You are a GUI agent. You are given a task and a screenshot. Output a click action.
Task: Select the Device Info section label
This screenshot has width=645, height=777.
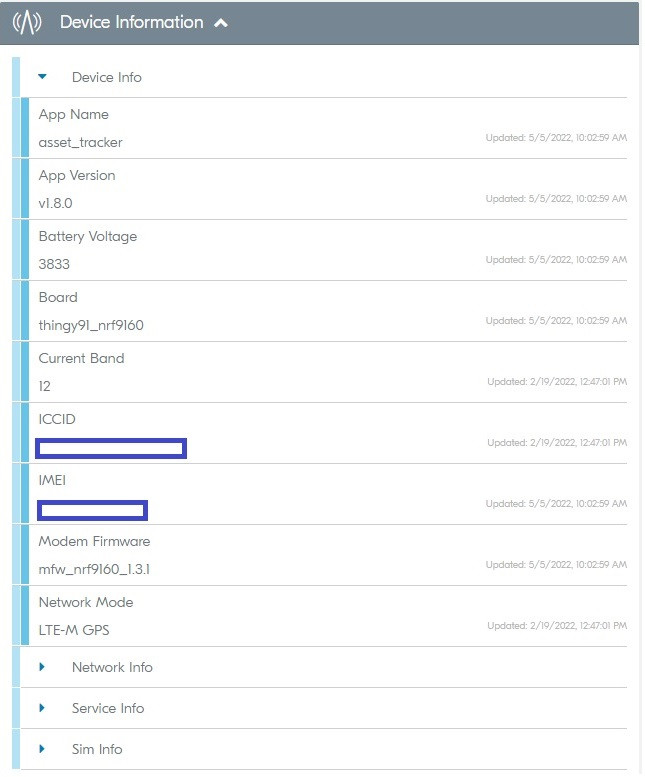(106, 77)
